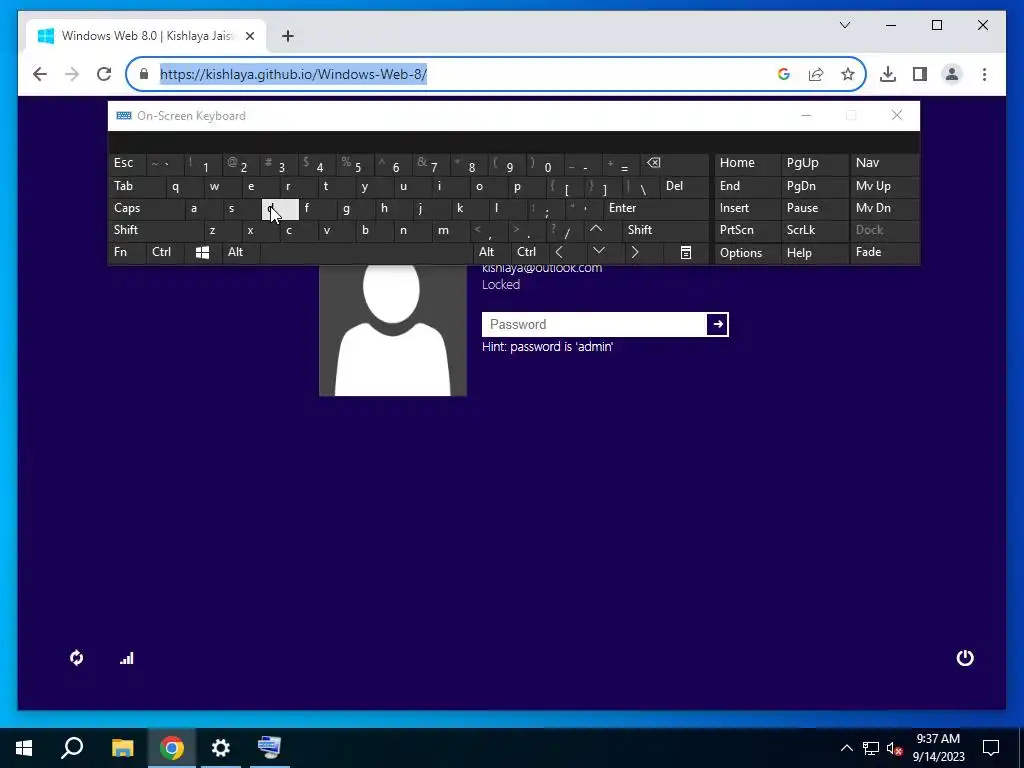Click the 'm' key on the keyboard
1024x768 pixels.
point(451,230)
